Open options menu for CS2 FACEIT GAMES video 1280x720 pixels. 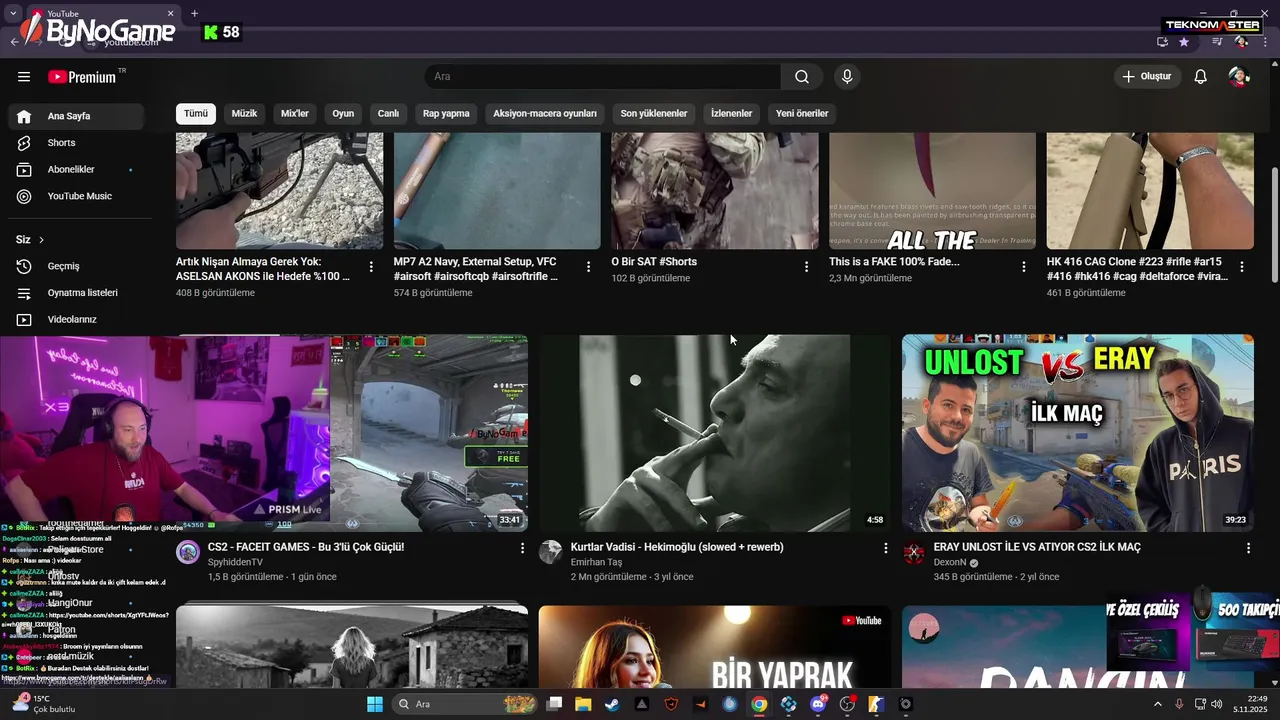tap(522, 548)
